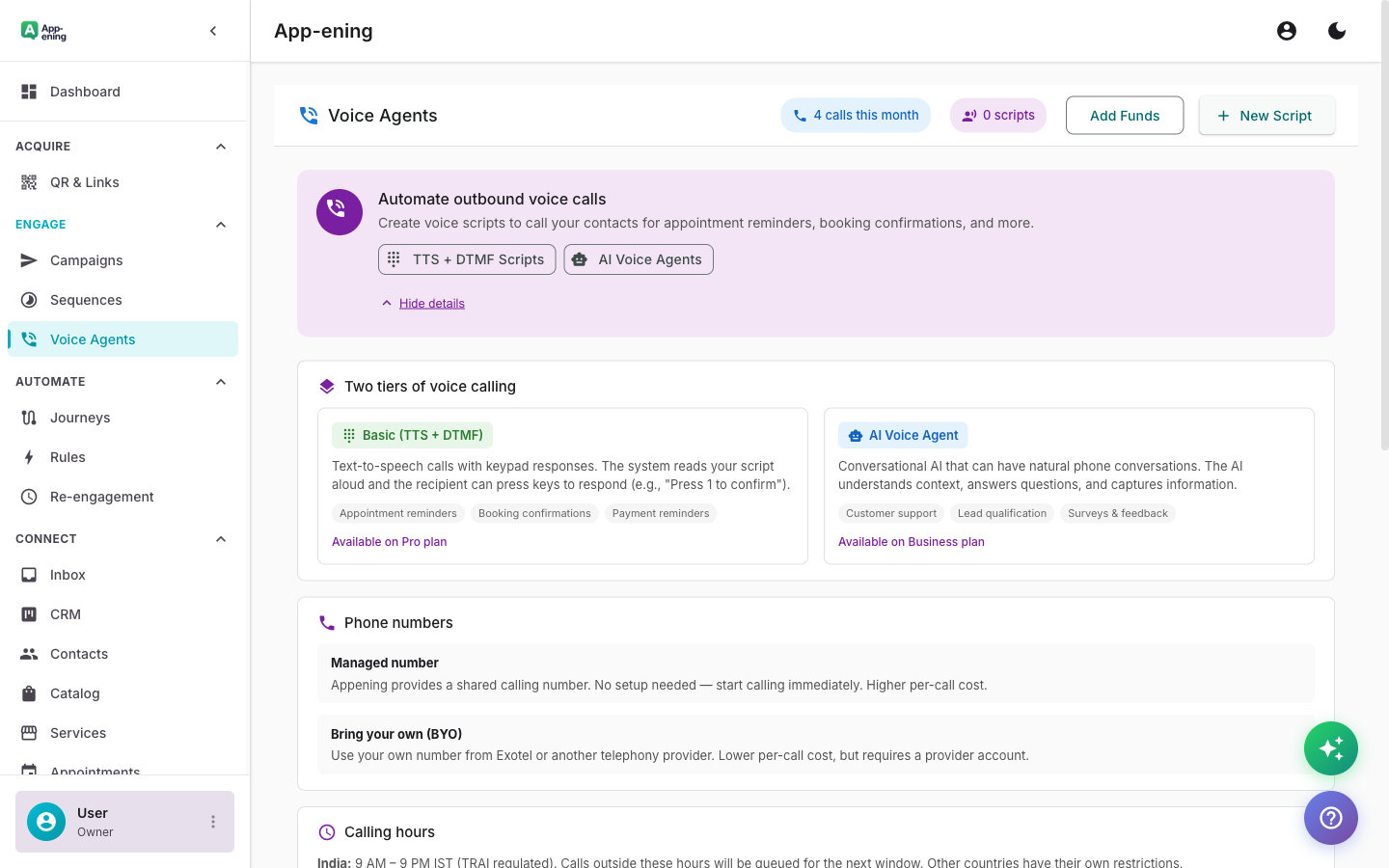1389x868 pixels.
Task: Select Voice Agents in the sidebar
Action: [92, 339]
